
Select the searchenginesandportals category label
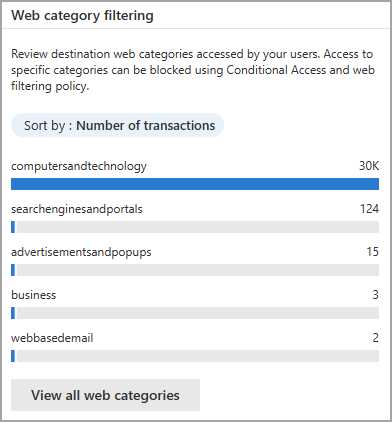[77, 209]
